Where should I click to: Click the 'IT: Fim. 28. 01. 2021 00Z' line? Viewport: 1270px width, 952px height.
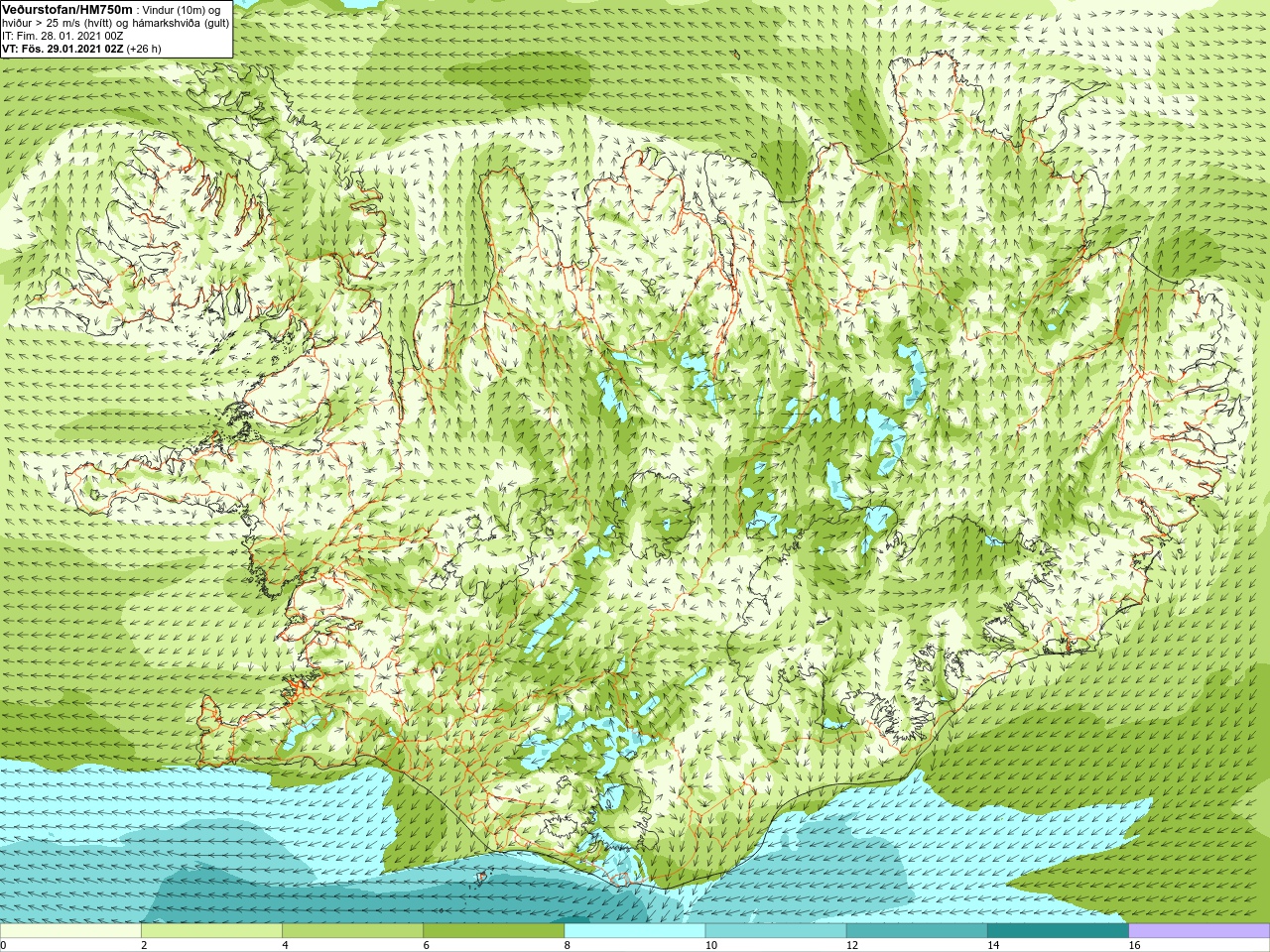tap(63, 36)
